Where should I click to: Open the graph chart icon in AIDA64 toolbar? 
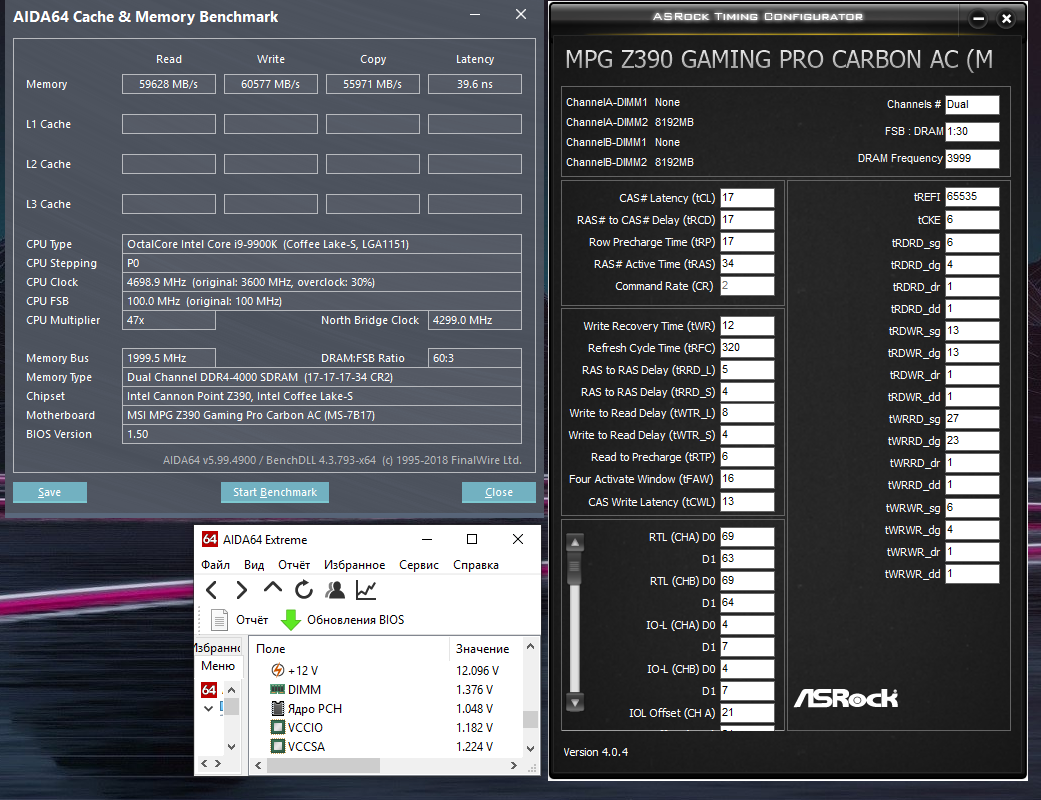[x=366, y=590]
